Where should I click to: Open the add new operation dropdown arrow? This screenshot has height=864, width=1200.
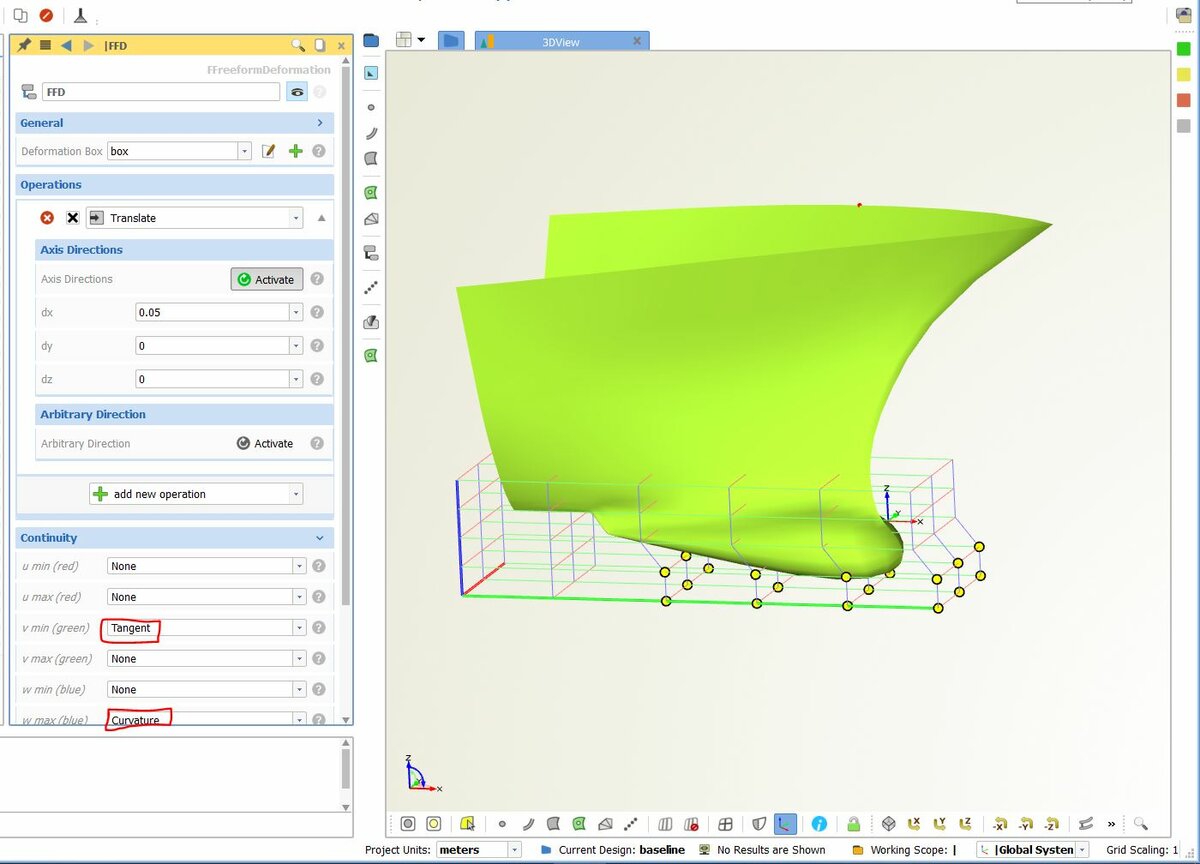pos(295,494)
